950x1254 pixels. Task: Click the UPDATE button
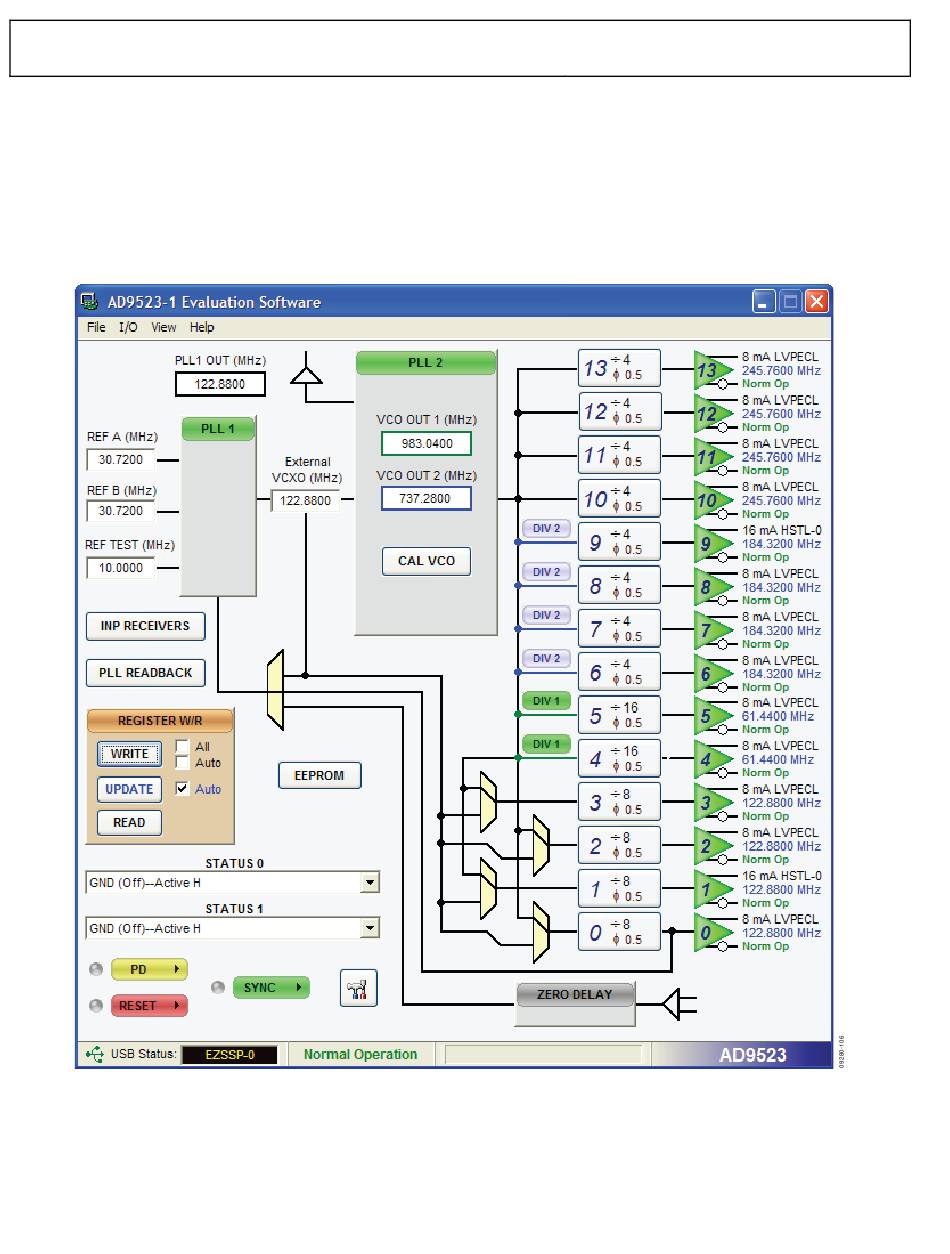(129, 789)
